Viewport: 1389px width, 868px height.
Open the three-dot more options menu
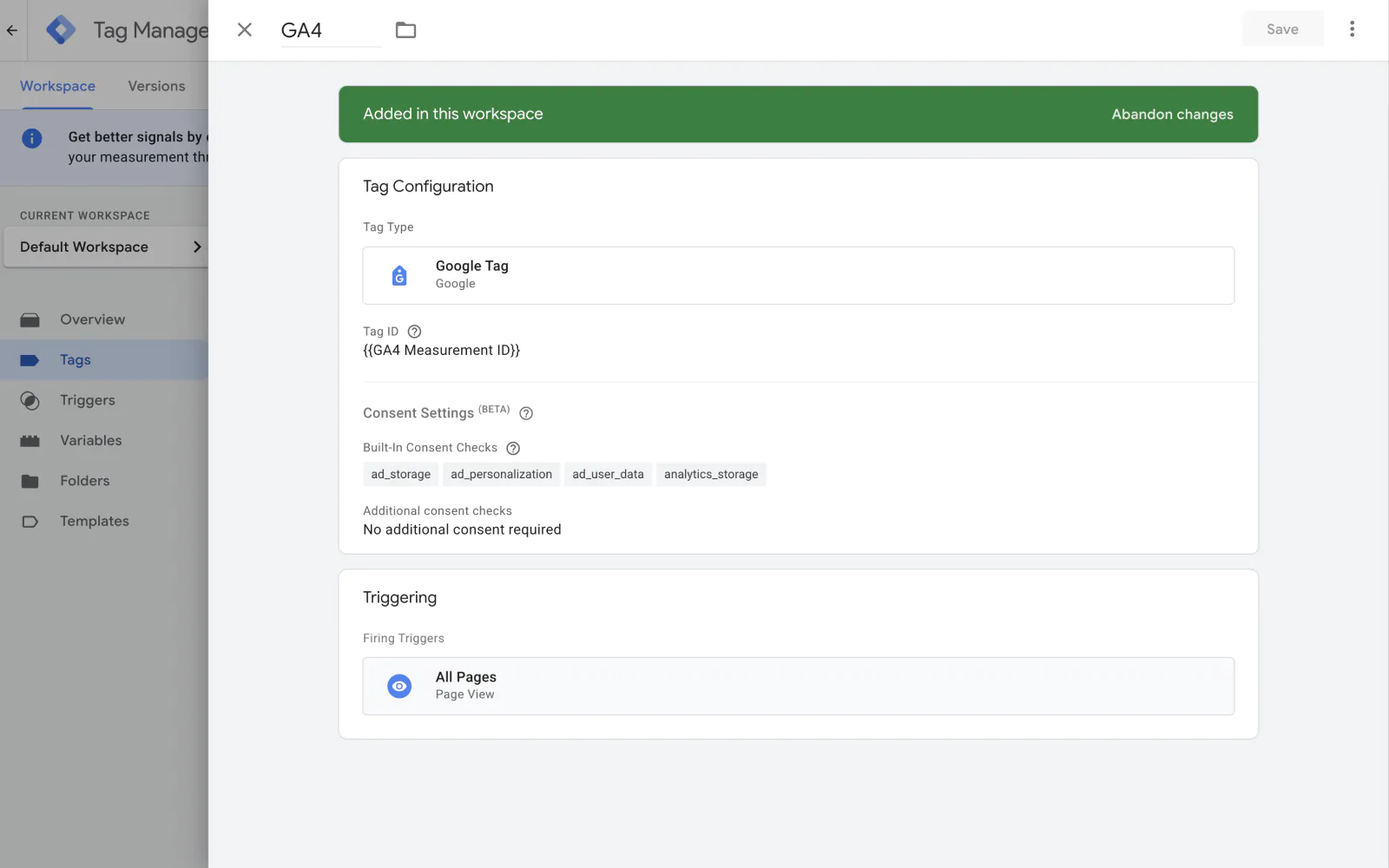point(1352,30)
